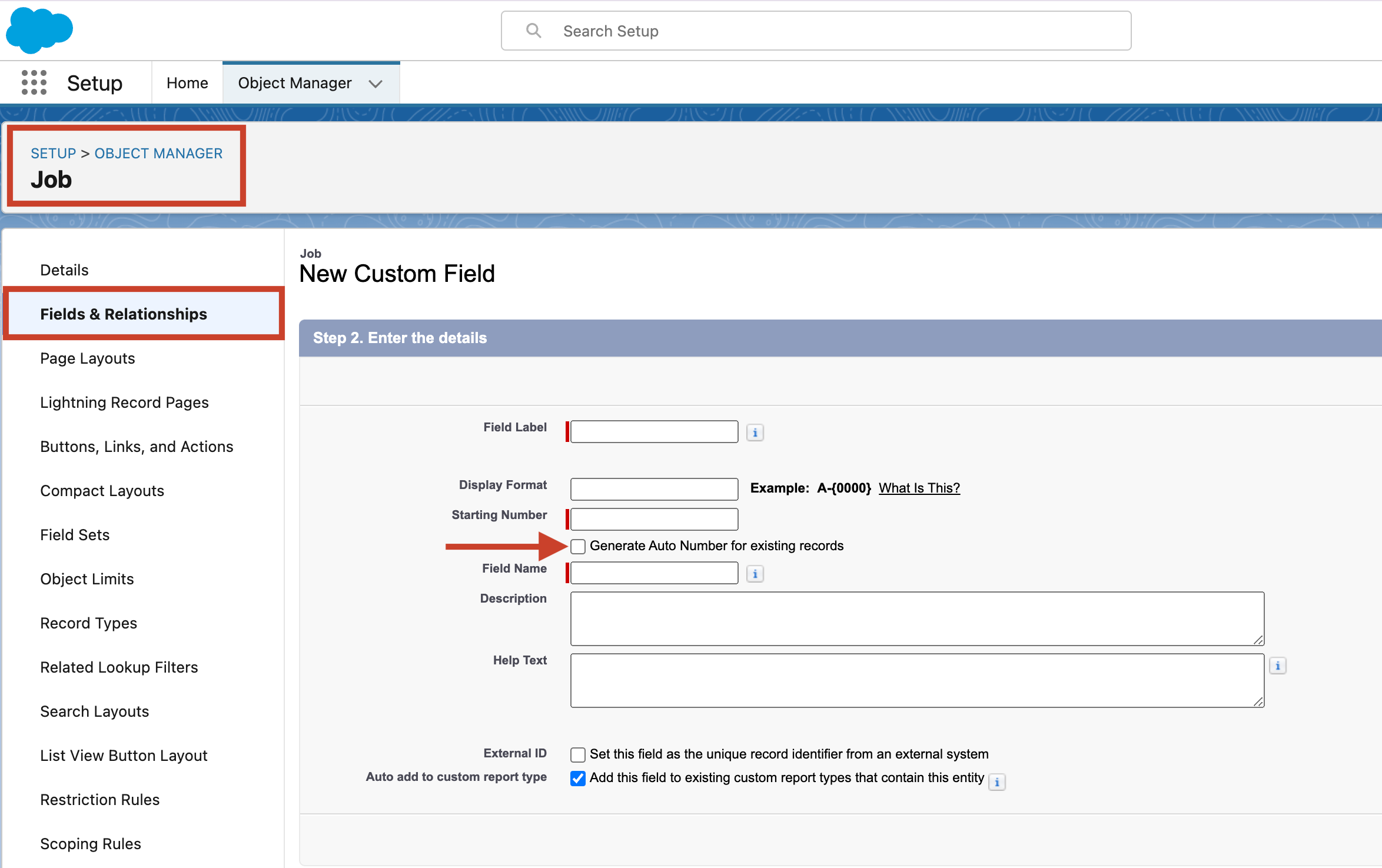This screenshot has width=1382, height=868.
Task: Navigate to SETUP via breadcrumb link
Action: pos(53,153)
